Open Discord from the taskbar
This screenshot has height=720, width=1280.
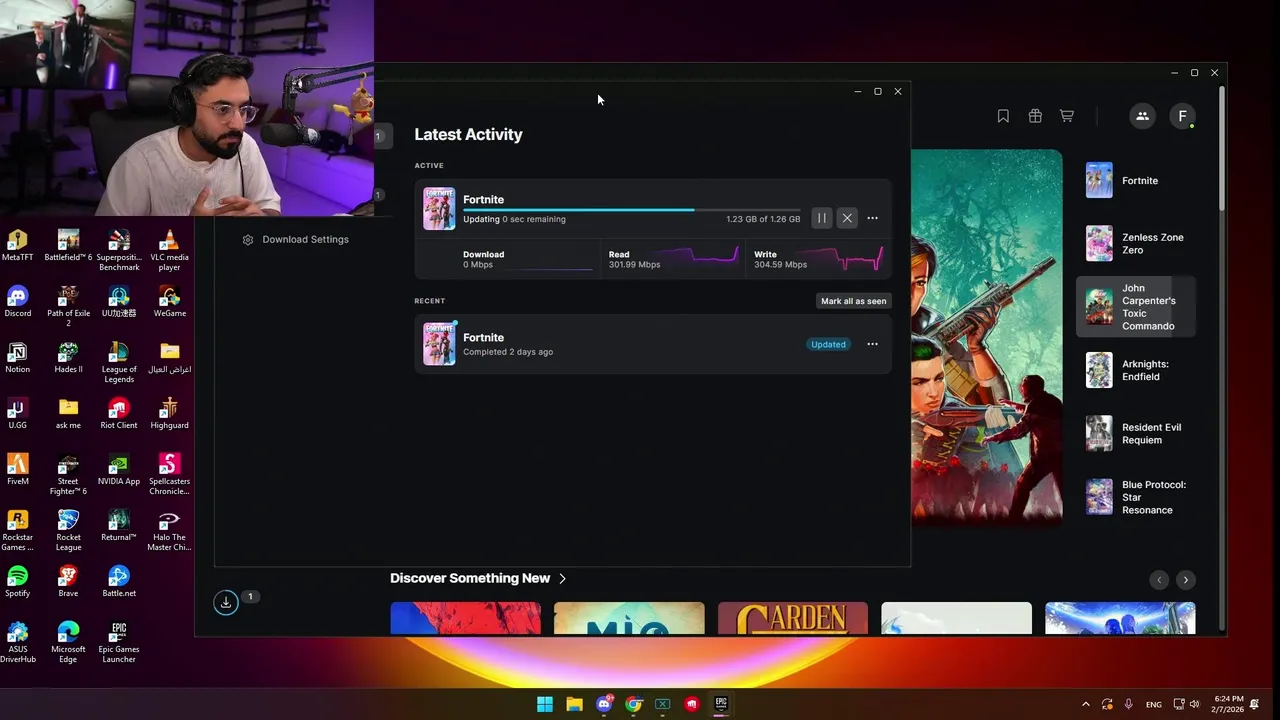click(x=604, y=704)
